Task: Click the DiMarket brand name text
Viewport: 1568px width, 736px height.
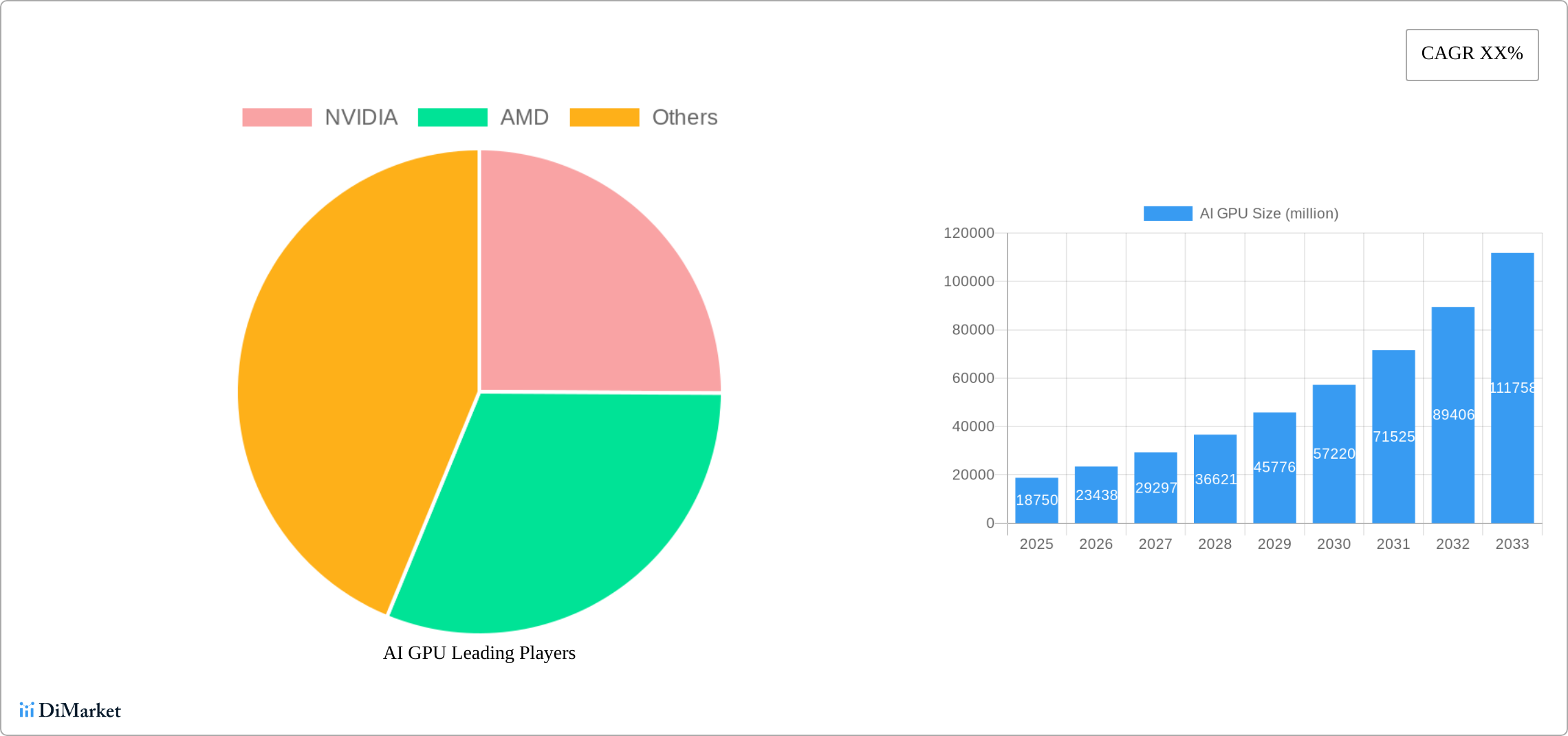Action: point(80,710)
